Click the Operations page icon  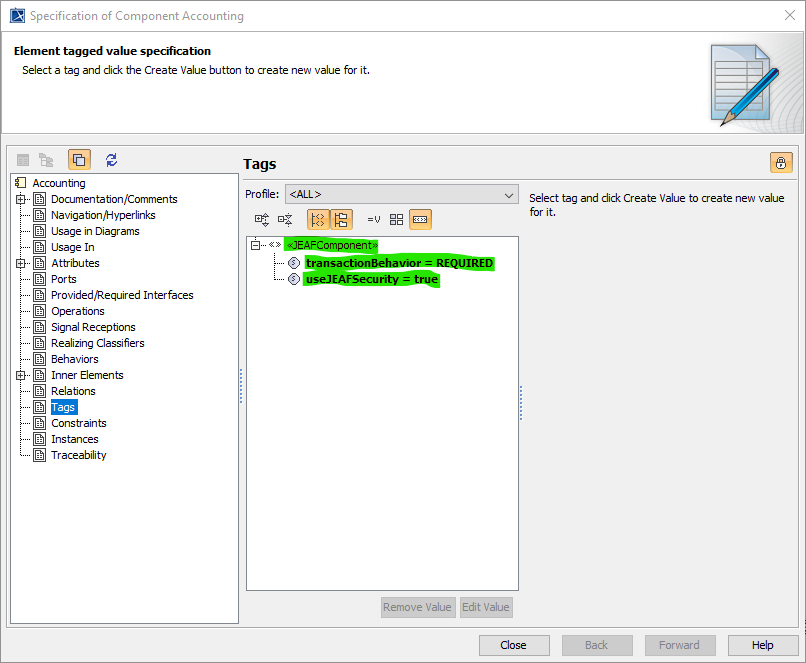tap(40, 311)
